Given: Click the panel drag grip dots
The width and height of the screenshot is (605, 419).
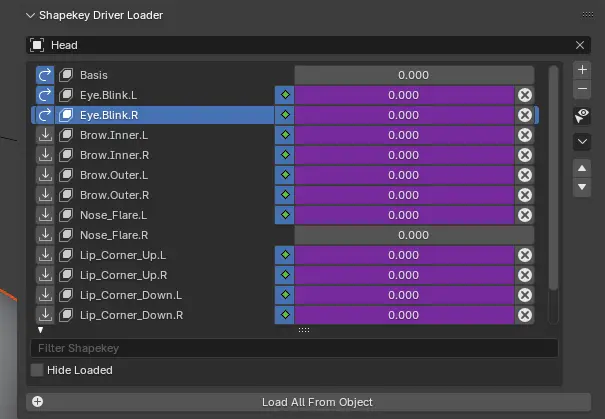Looking at the screenshot, I should point(588,15).
